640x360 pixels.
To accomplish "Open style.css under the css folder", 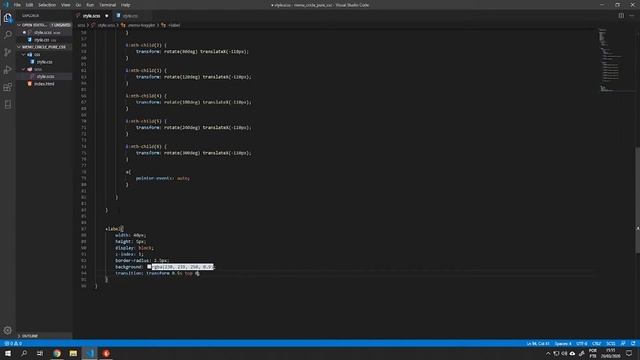I will pos(44,62).
